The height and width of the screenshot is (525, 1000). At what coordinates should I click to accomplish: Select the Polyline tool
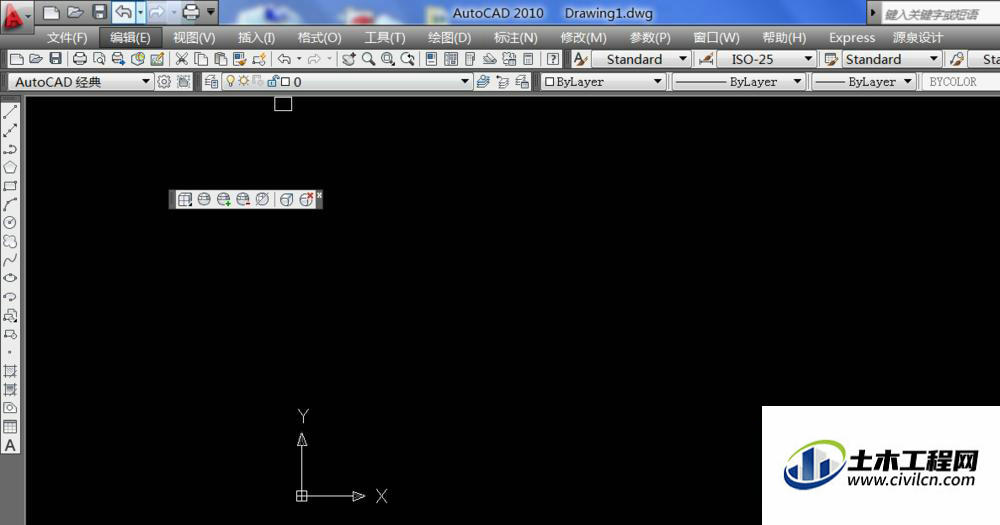click(10, 149)
